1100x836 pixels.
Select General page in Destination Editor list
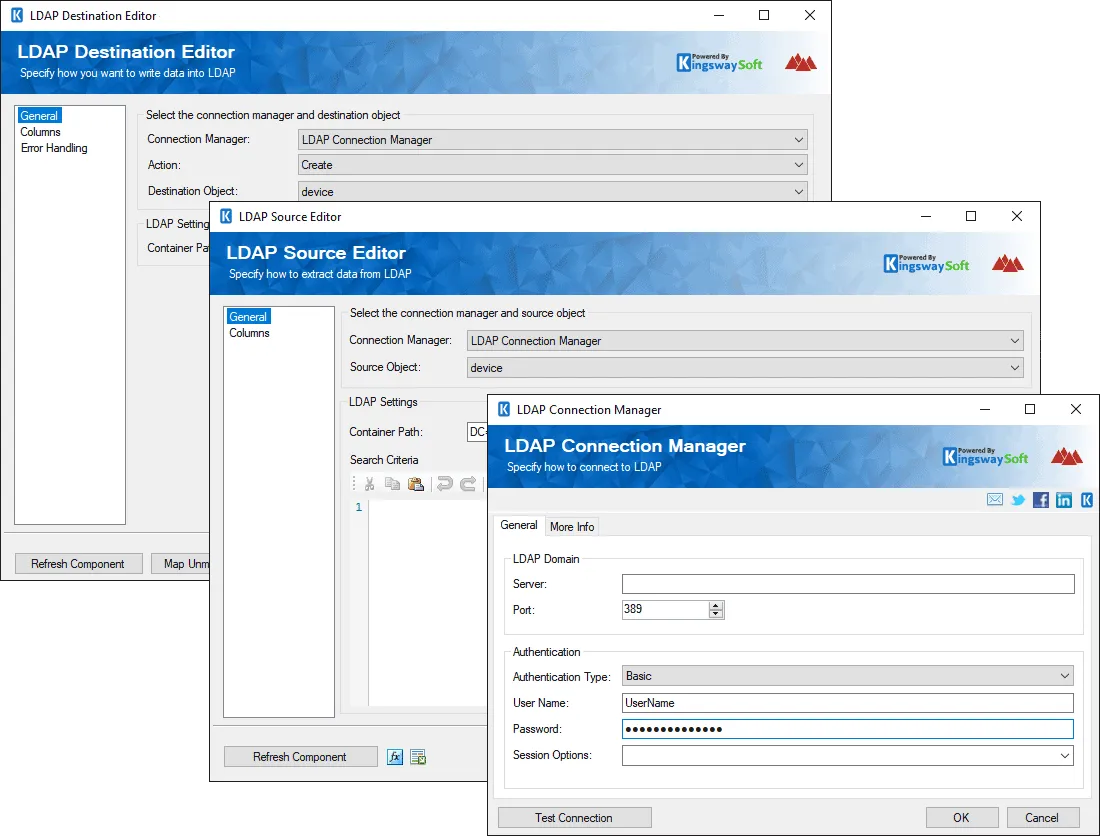pos(39,116)
